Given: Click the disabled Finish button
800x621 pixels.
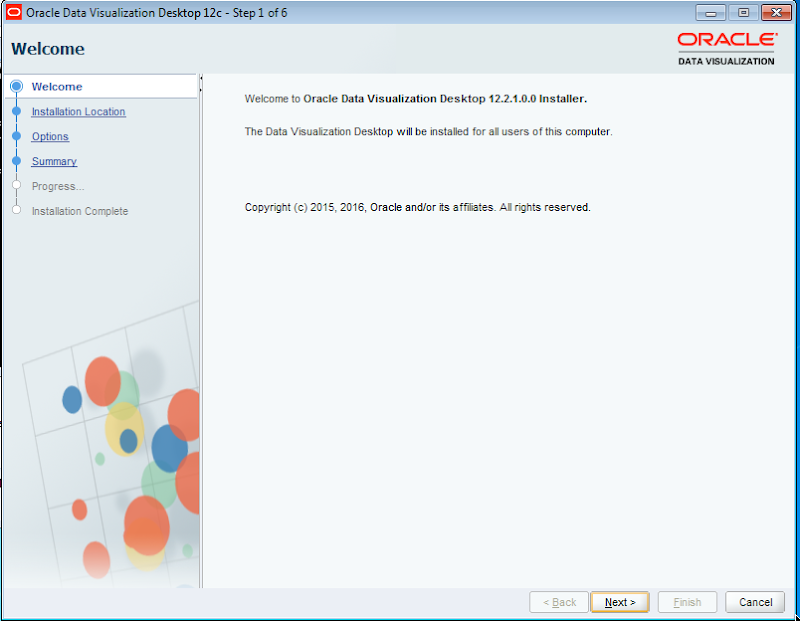Looking at the screenshot, I should [687, 602].
